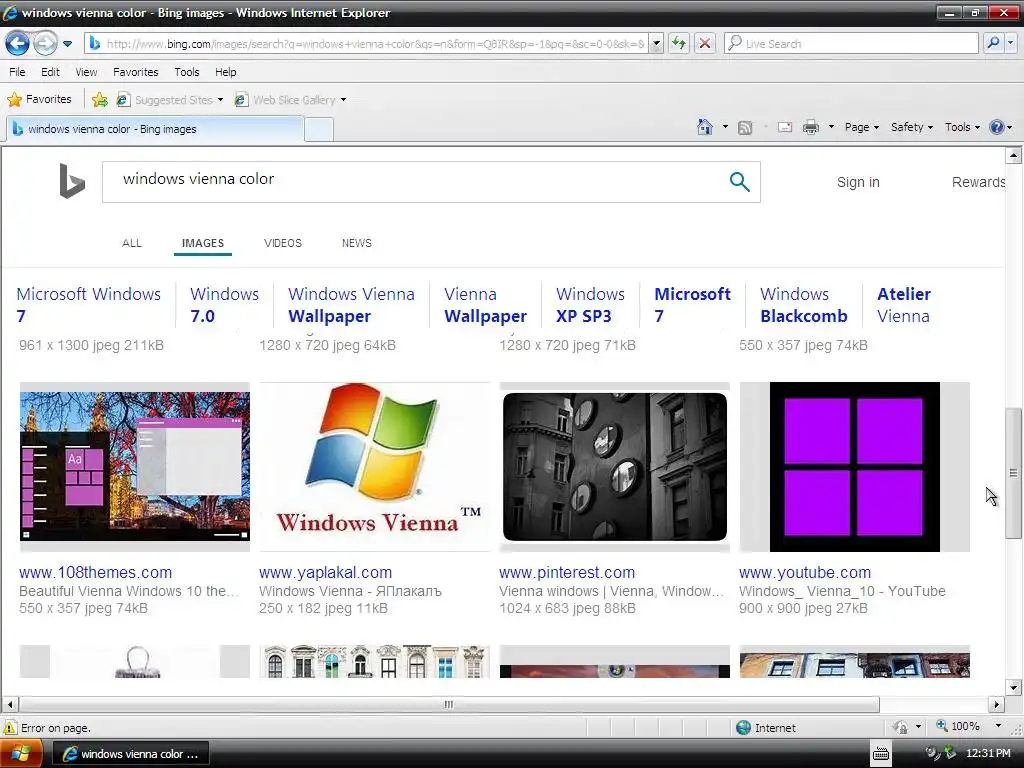Screen dimensions: 1024x768
Task: Open the Page command bar menu
Action: click(x=861, y=127)
